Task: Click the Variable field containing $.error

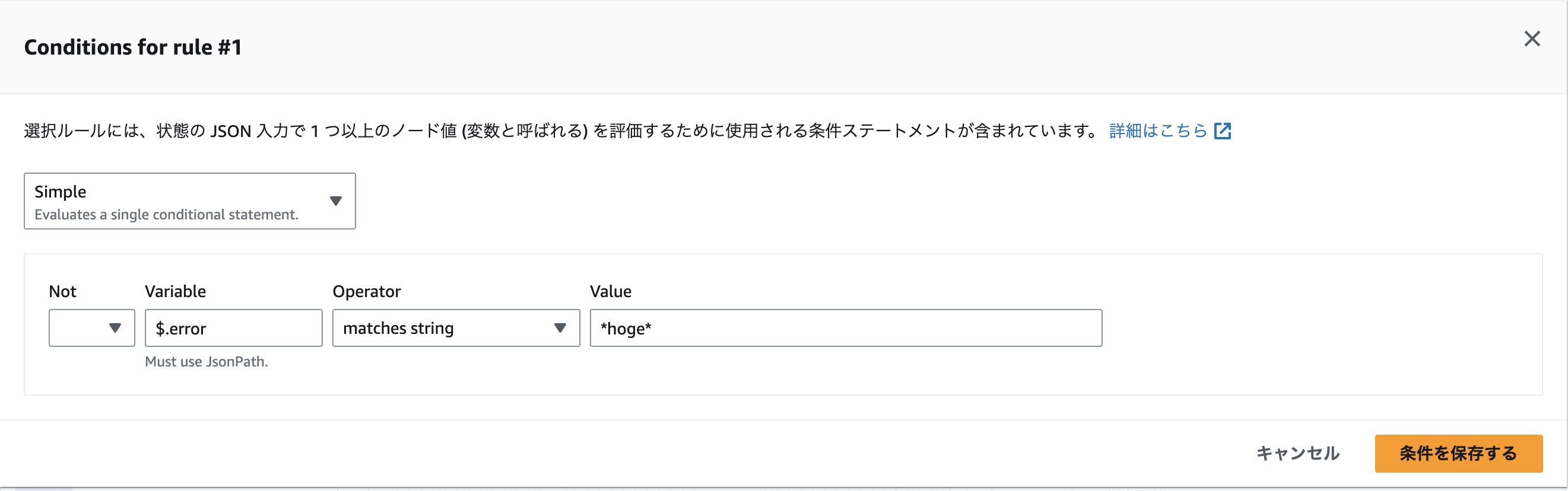Action: tap(233, 328)
